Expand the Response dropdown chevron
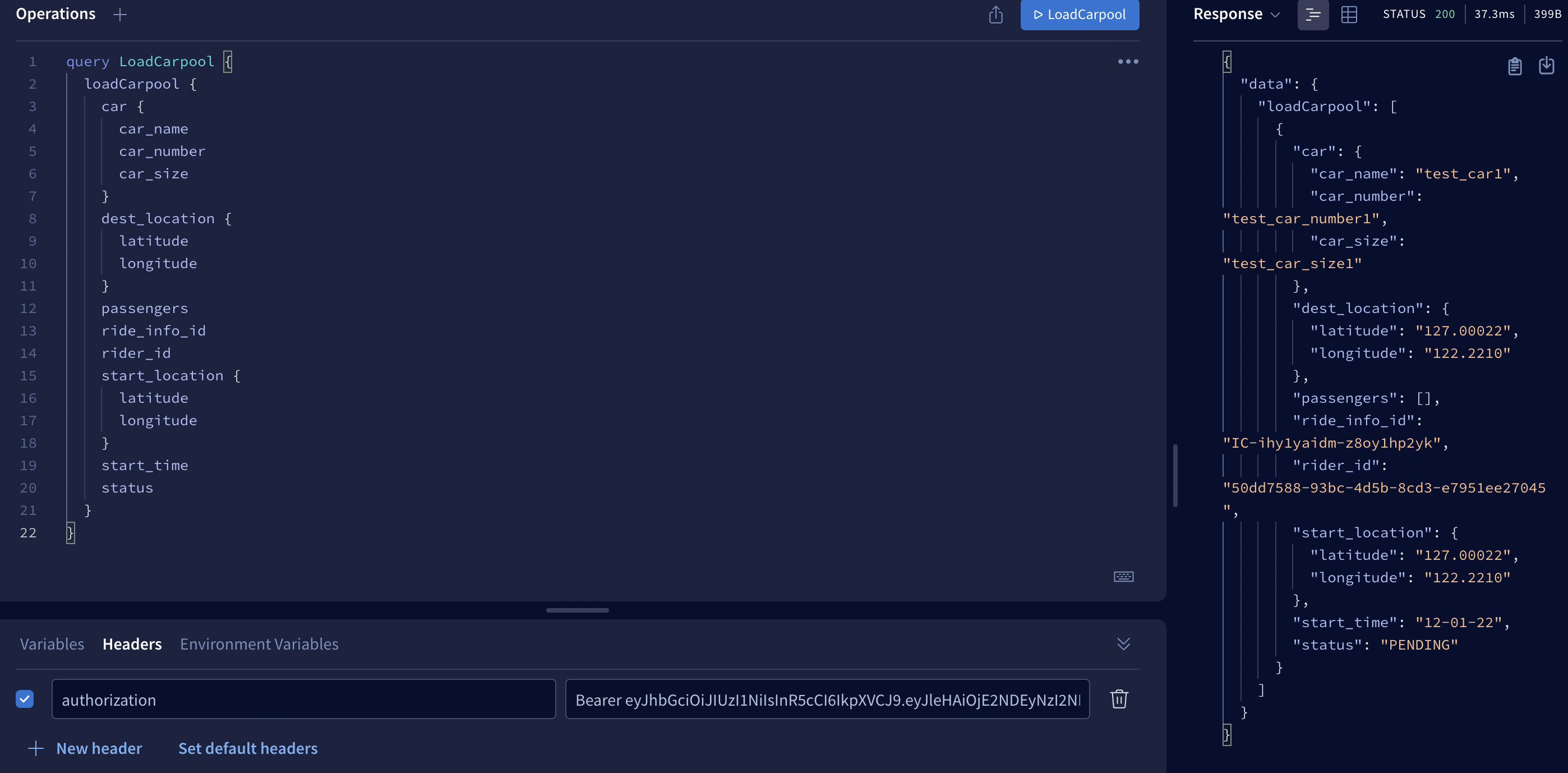The width and height of the screenshot is (1568, 773). click(1276, 15)
